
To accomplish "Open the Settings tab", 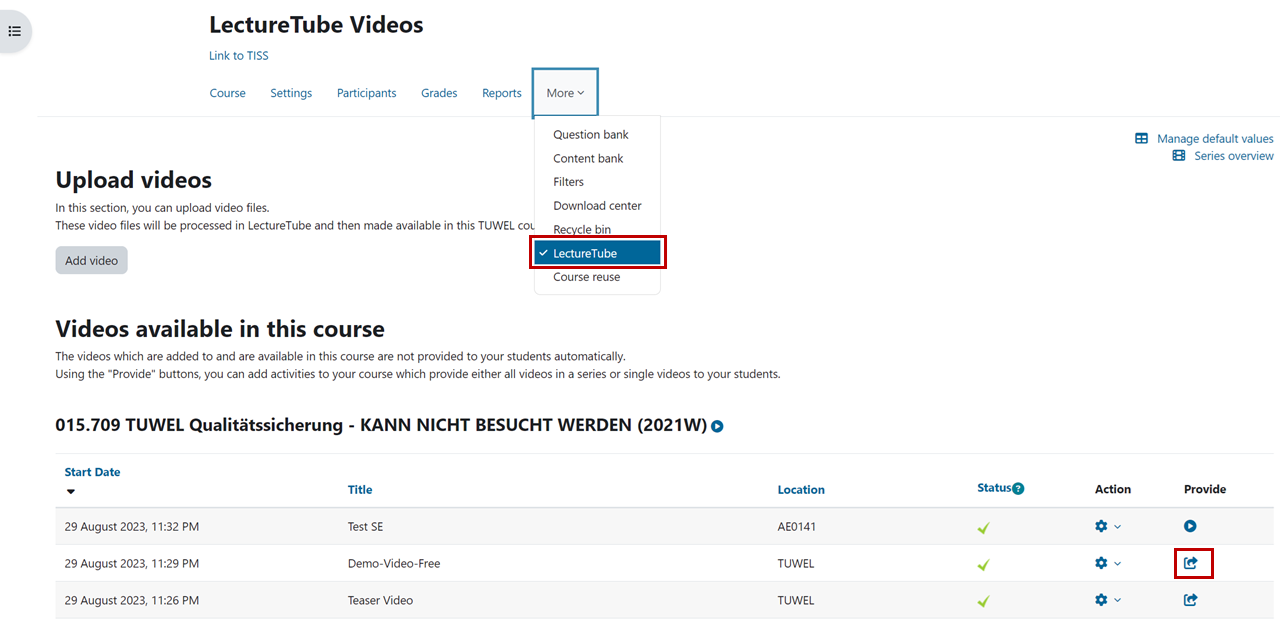I will 291,93.
